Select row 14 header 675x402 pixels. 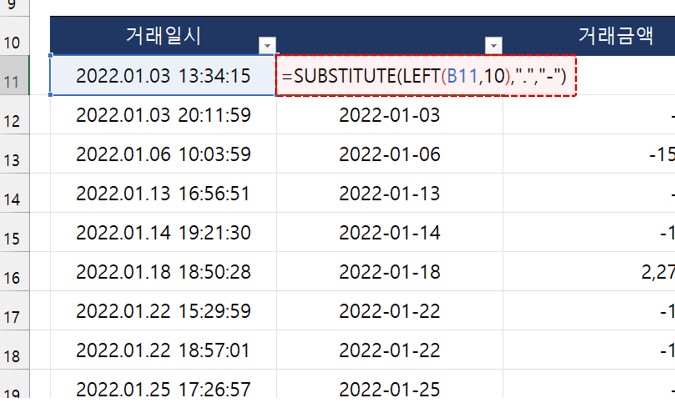tap(23, 198)
